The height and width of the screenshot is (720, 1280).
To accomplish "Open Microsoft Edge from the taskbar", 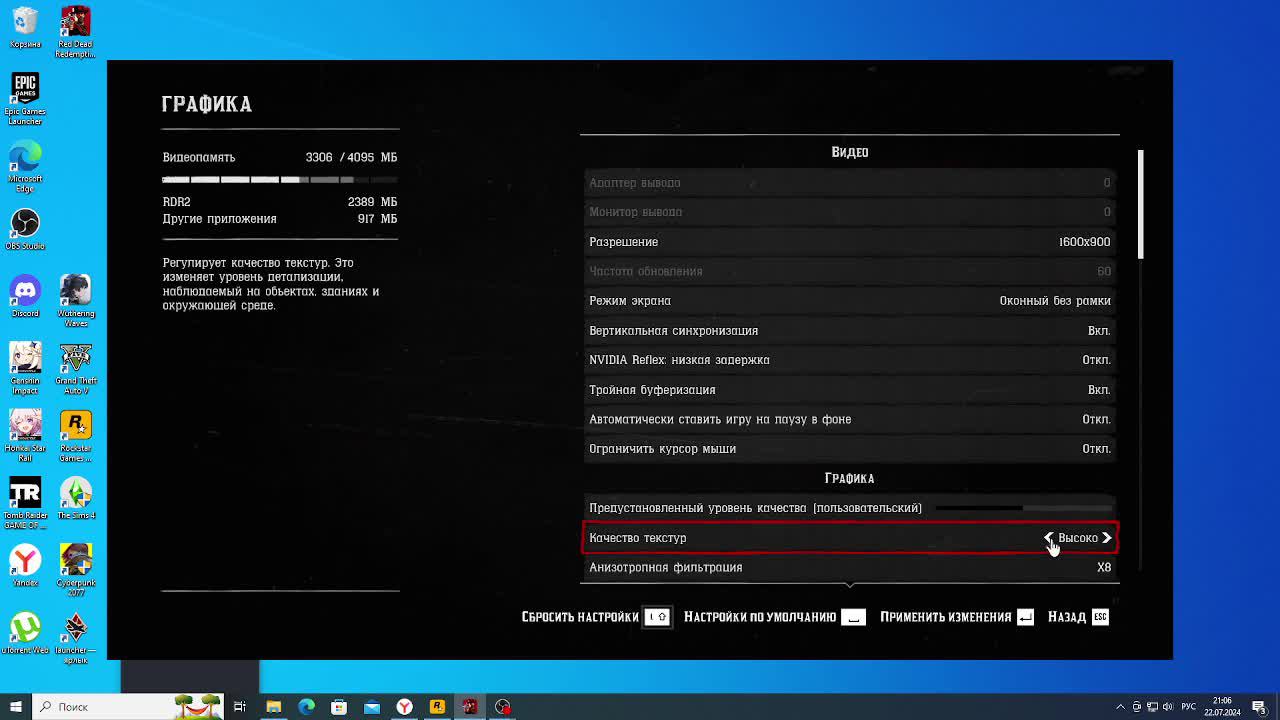I will [x=306, y=707].
